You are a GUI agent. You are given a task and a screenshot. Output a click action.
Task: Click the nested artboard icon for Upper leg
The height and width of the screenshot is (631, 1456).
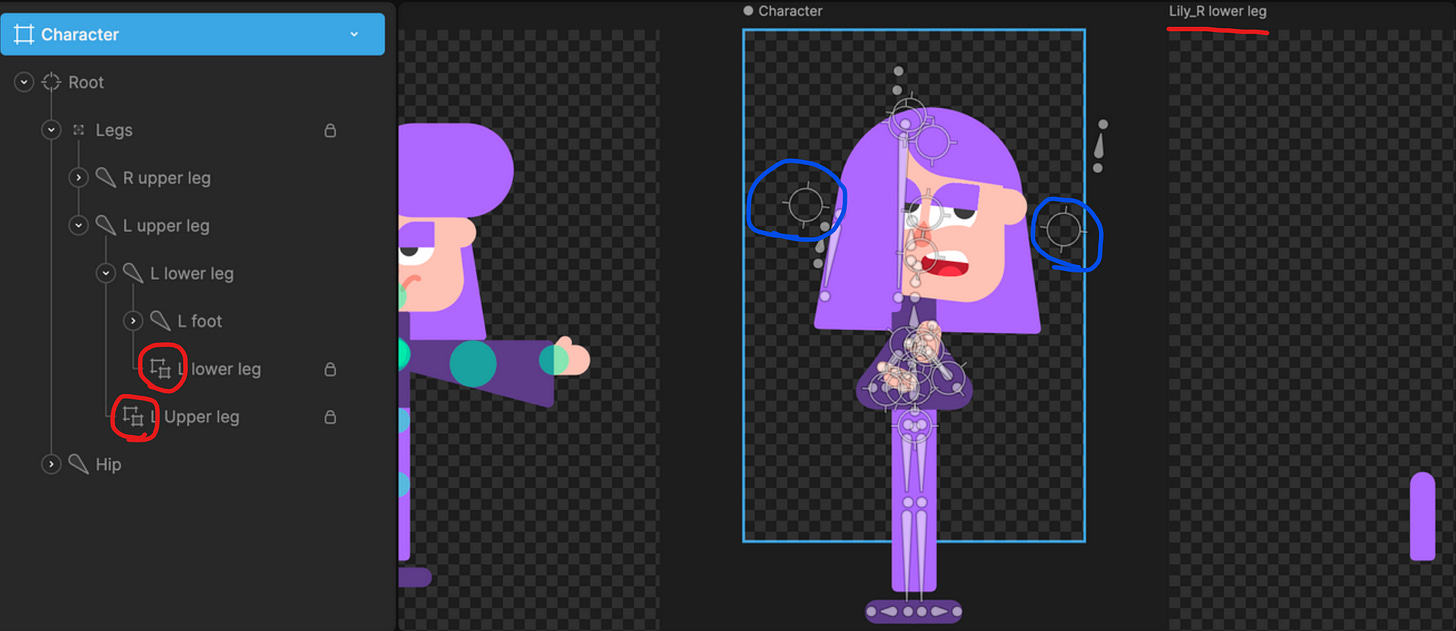coord(133,417)
